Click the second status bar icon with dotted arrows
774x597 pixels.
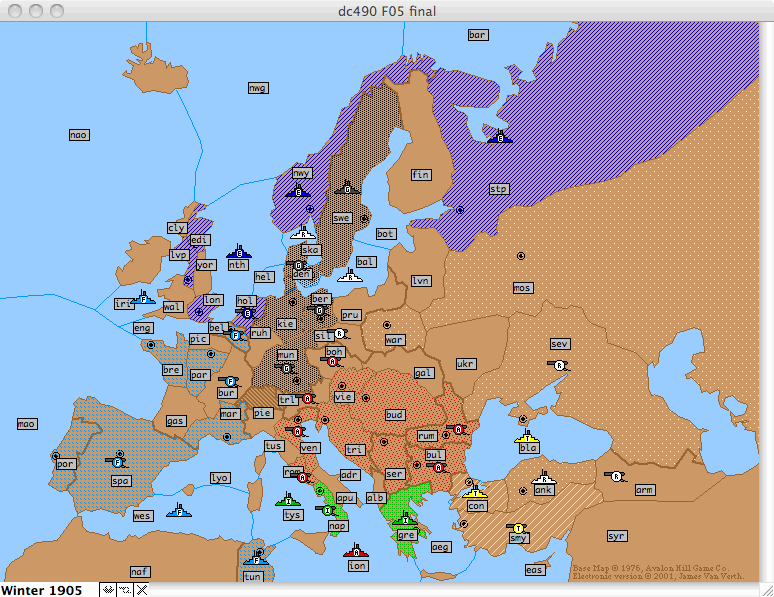tap(124, 589)
